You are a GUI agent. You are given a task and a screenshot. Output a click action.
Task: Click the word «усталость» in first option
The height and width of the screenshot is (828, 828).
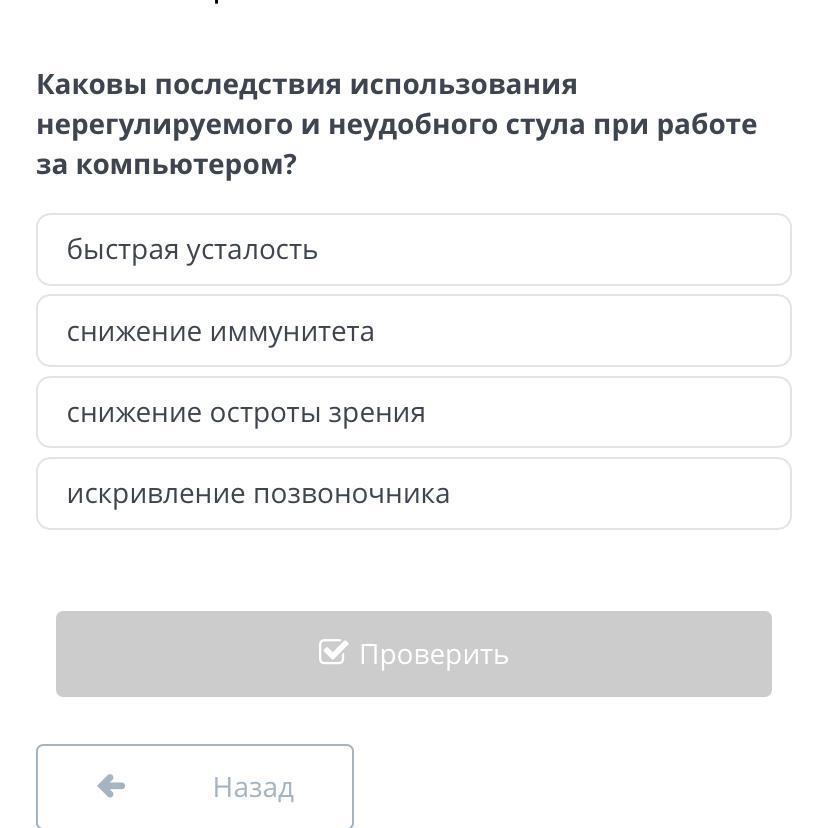(252, 250)
